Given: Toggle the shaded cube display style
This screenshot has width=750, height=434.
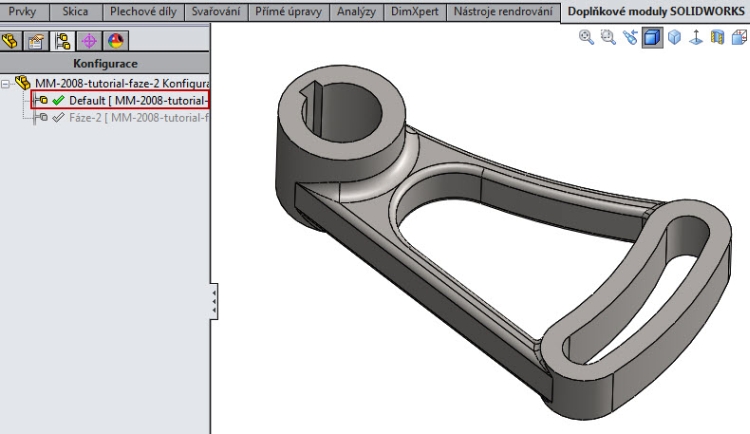Looking at the screenshot, I should [652, 37].
